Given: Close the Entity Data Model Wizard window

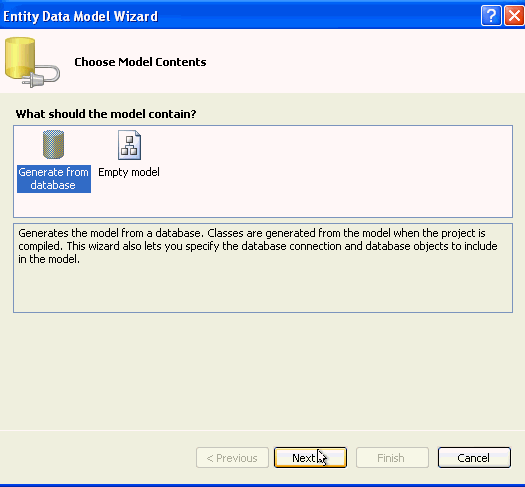Looking at the screenshot, I should click(x=514, y=15).
